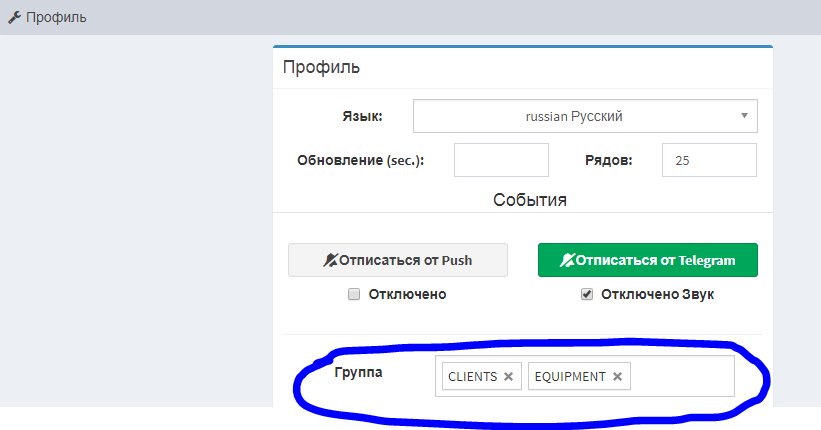Remove the CLIENTS tag with its x icon

(x=508, y=377)
